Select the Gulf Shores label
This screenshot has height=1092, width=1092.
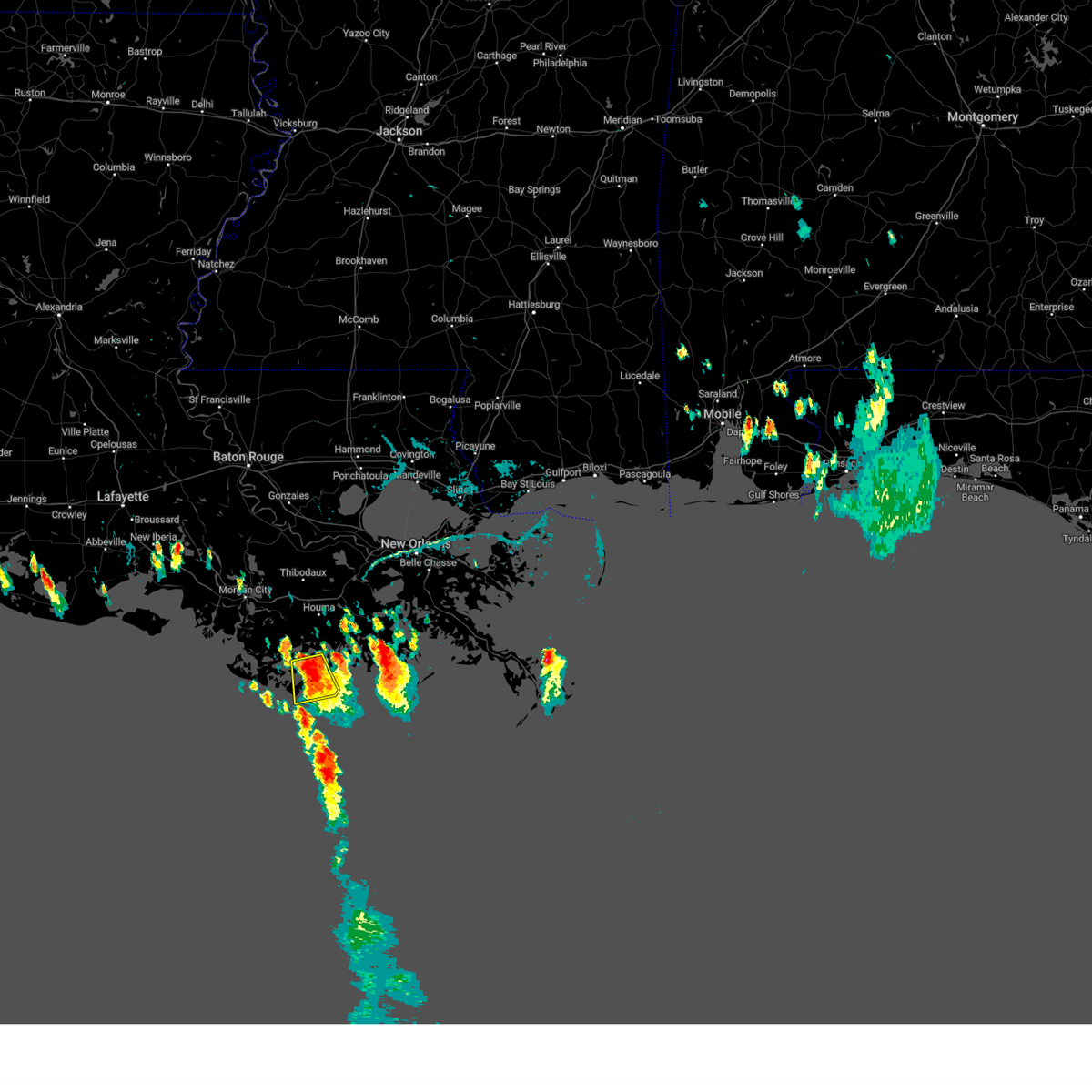click(773, 495)
